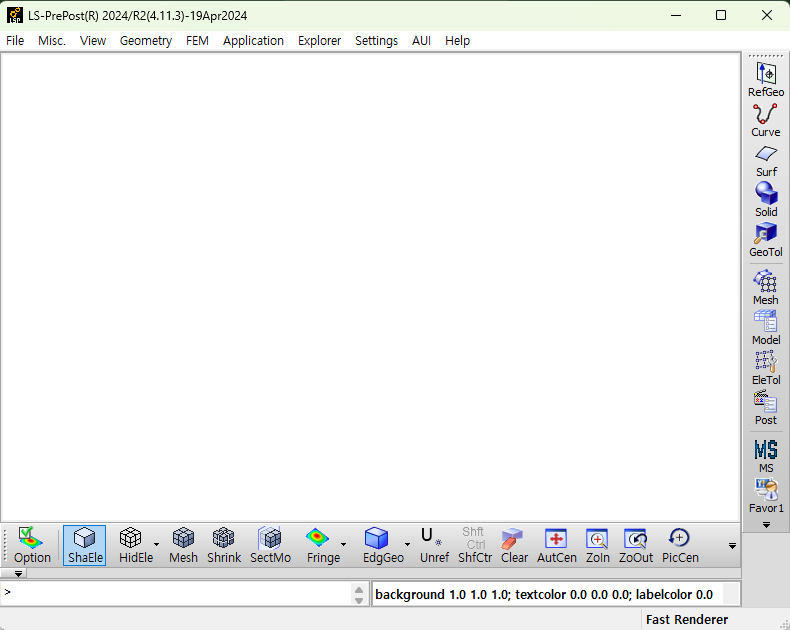790x630 pixels.
Task: Expand the EdgGeo dropdown arrow
Action: coord(407,544)
